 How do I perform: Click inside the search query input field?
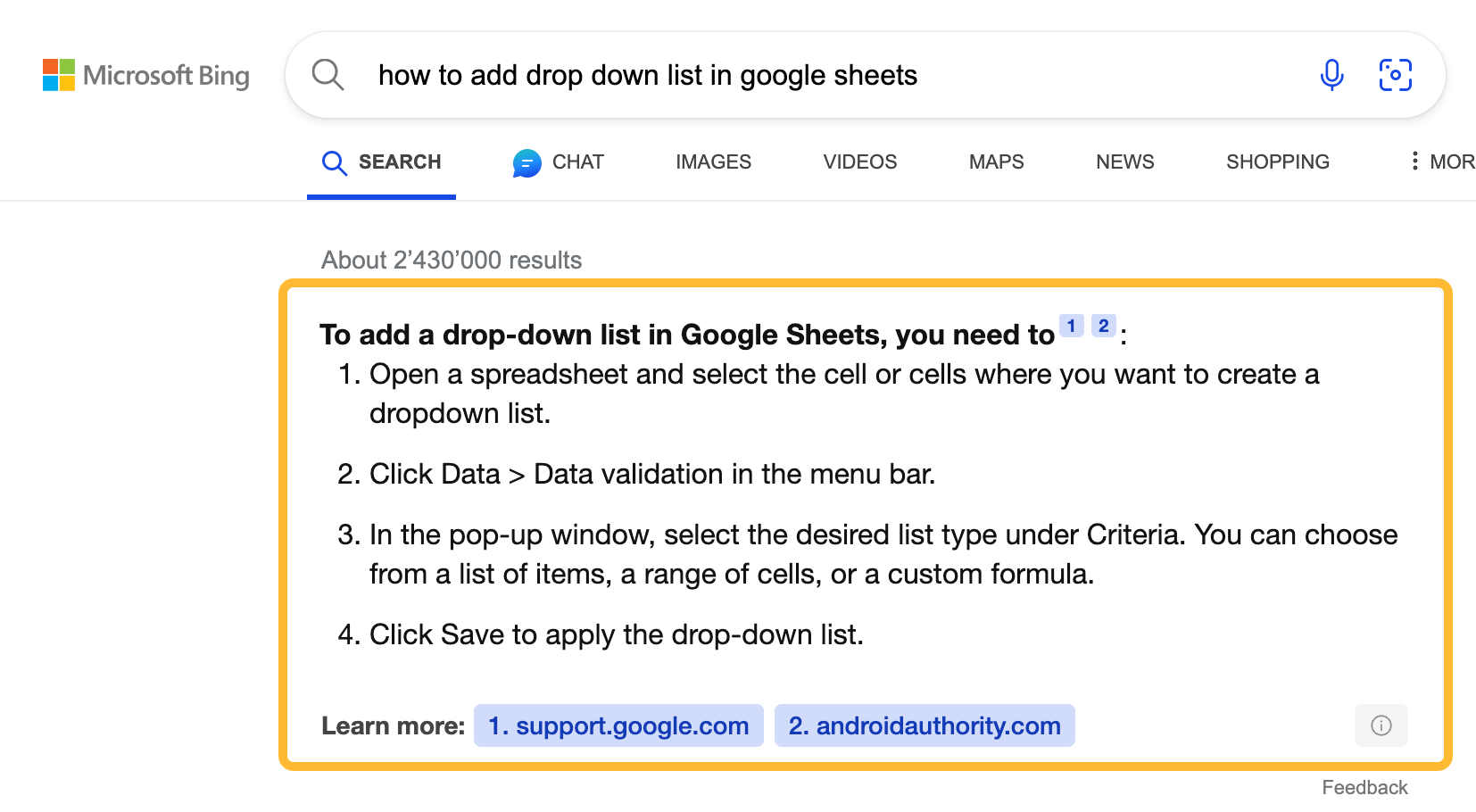tap(649, 75)
